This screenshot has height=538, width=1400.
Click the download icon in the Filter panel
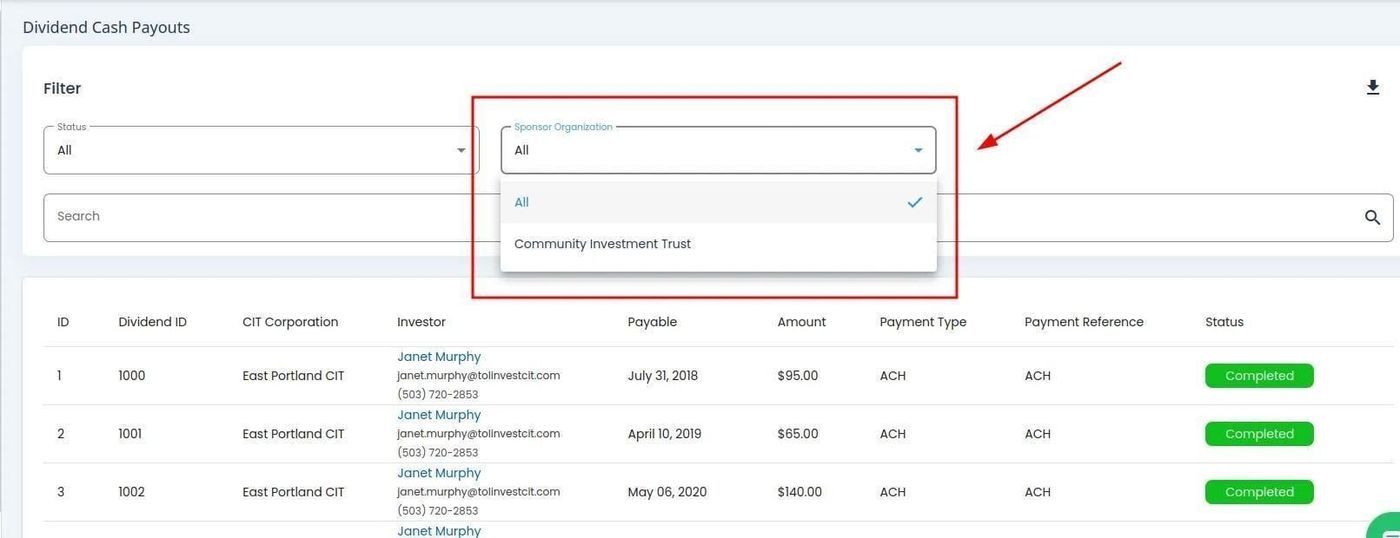(x=1372, y=88)
